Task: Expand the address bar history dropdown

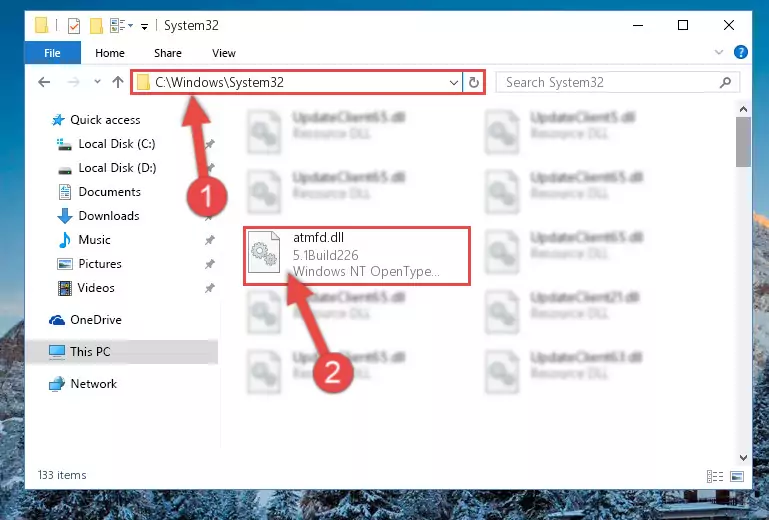Action: click(x=454, y=82)
